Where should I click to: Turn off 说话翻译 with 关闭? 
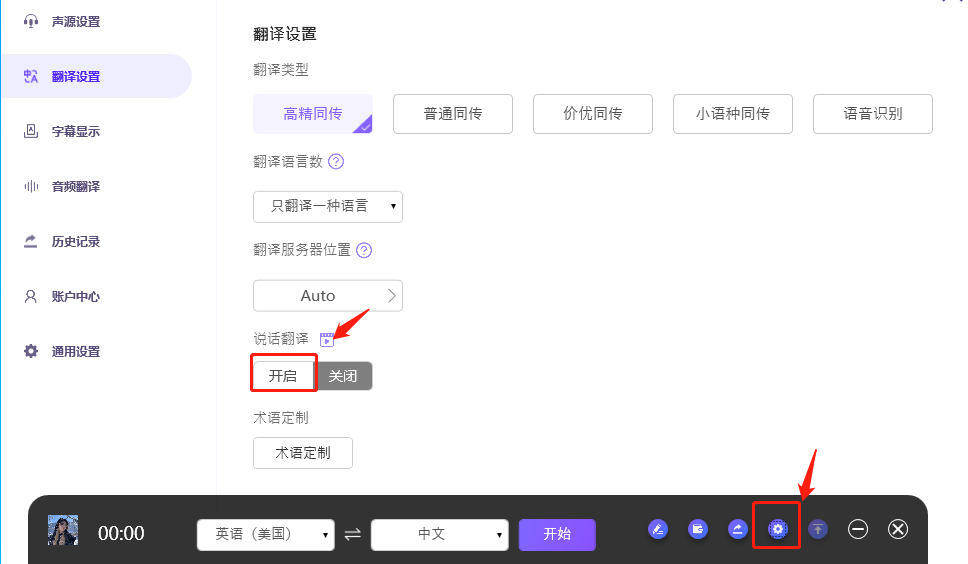(343, 376)
